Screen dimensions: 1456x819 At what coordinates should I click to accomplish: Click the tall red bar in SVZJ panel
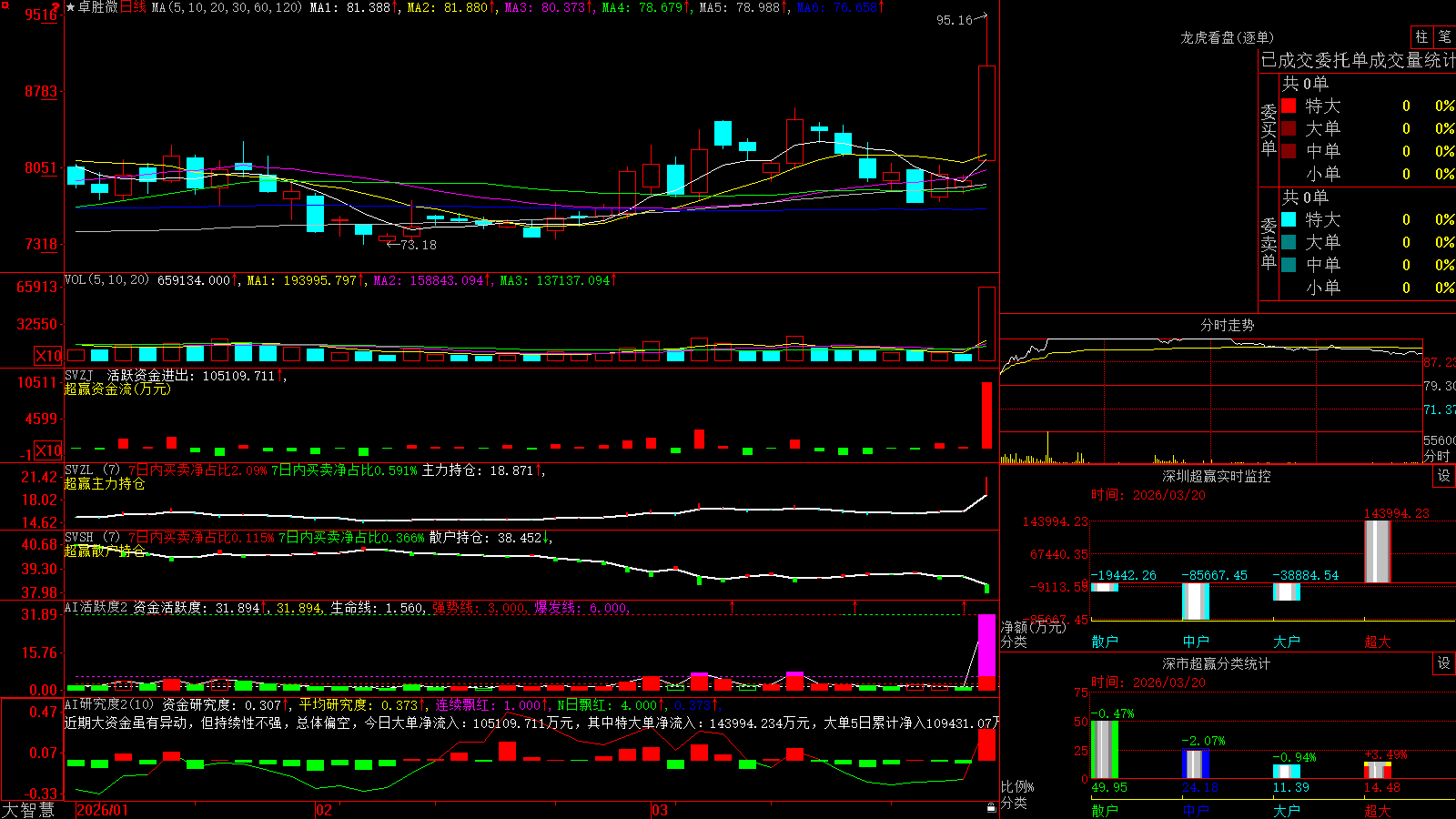986,415
